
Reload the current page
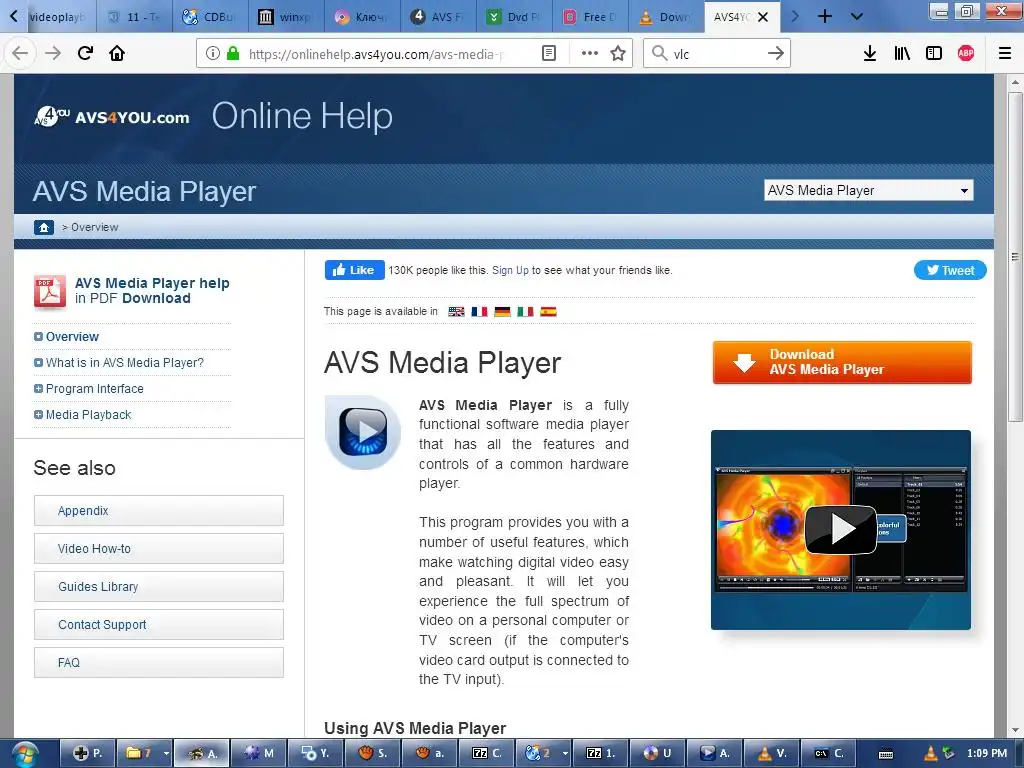[x=85, y=54]
